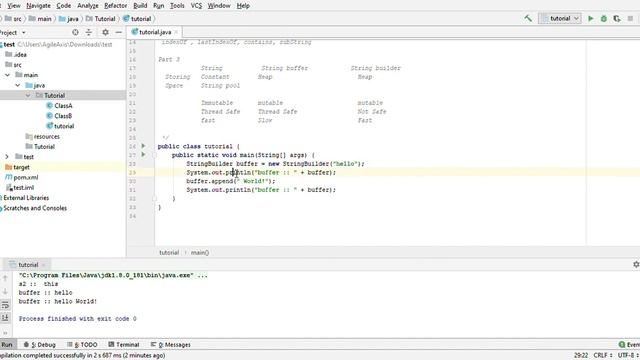Screen dimensions: 640x360
Task: Open the Tools menu
Action: [177, 6]
